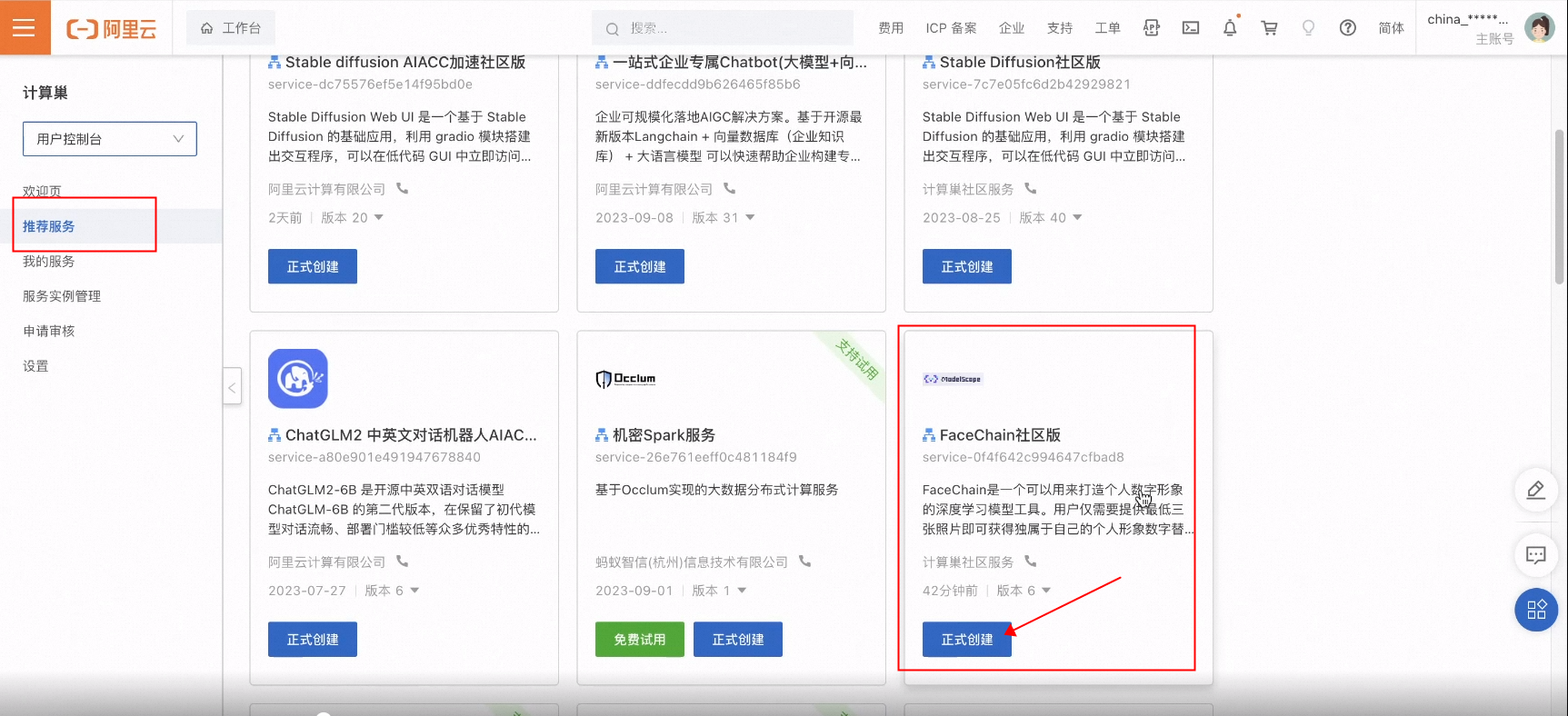The height and width of the screenshot is (716, 1568).
Task: Click the Alibaba Cloud logo
Action: click(111, 29)
